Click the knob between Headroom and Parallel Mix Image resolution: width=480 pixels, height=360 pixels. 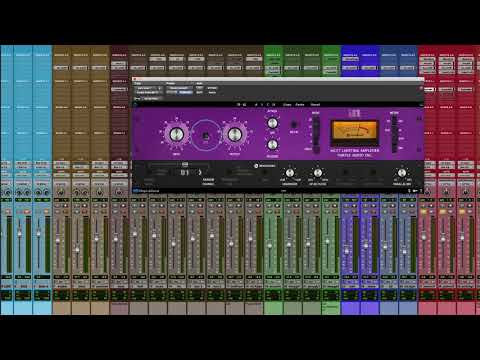coord(318,173)
